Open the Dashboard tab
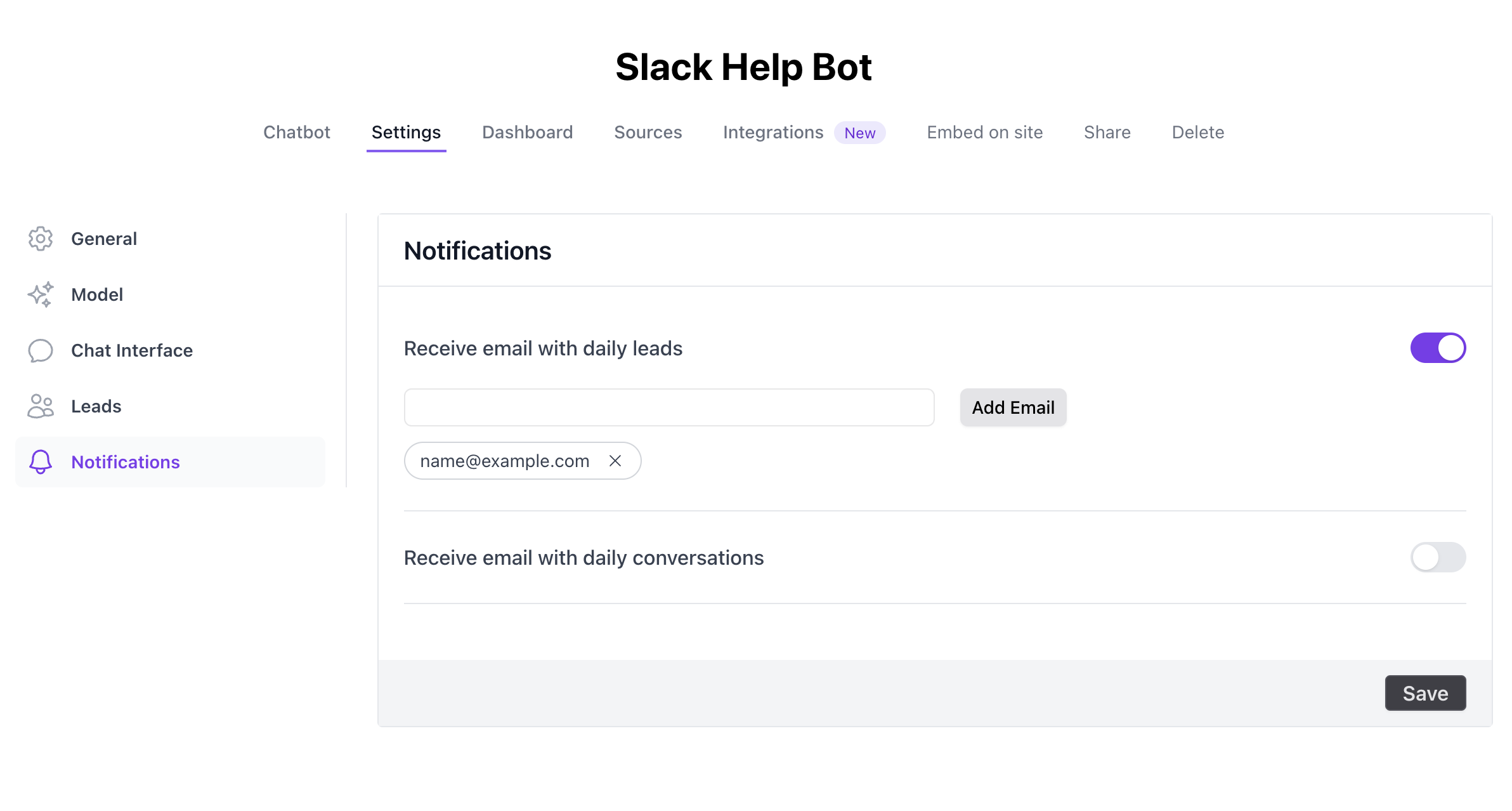 [527, 132]
